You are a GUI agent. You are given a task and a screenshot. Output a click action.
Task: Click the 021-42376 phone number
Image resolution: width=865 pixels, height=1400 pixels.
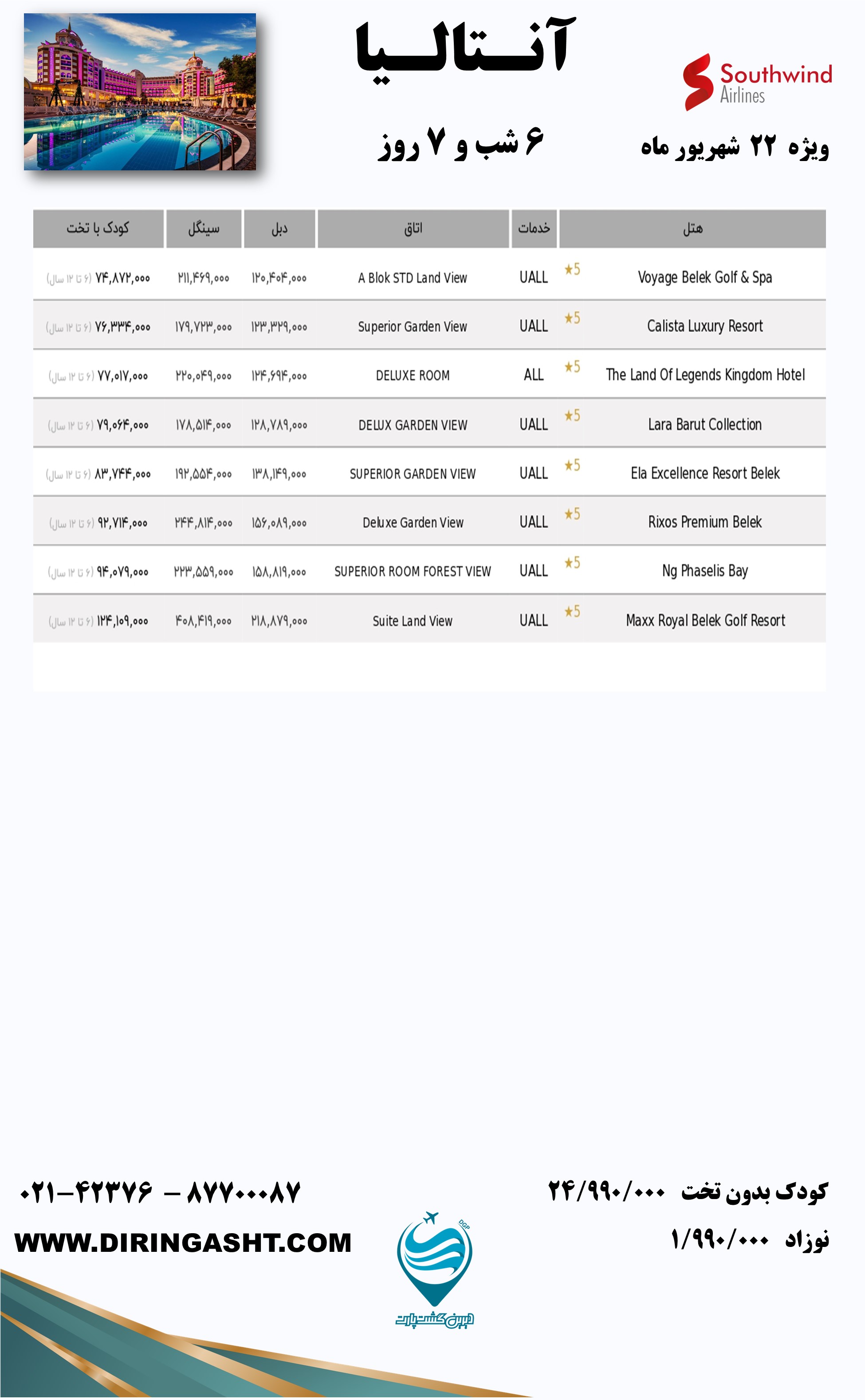point(86,1192)
